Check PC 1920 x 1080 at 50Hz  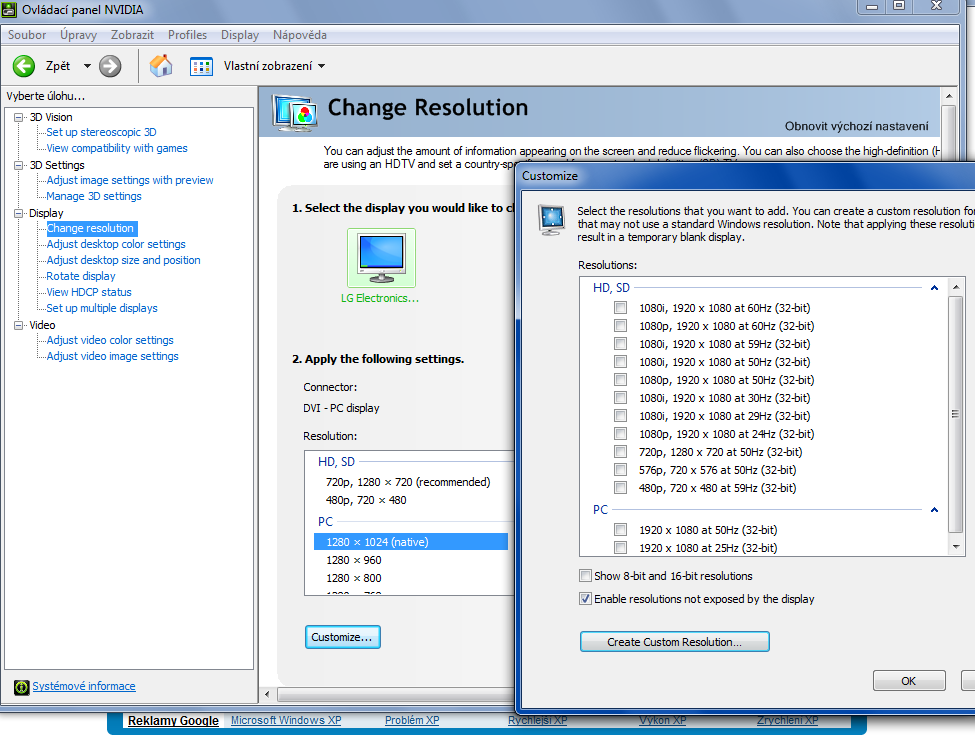620,529
